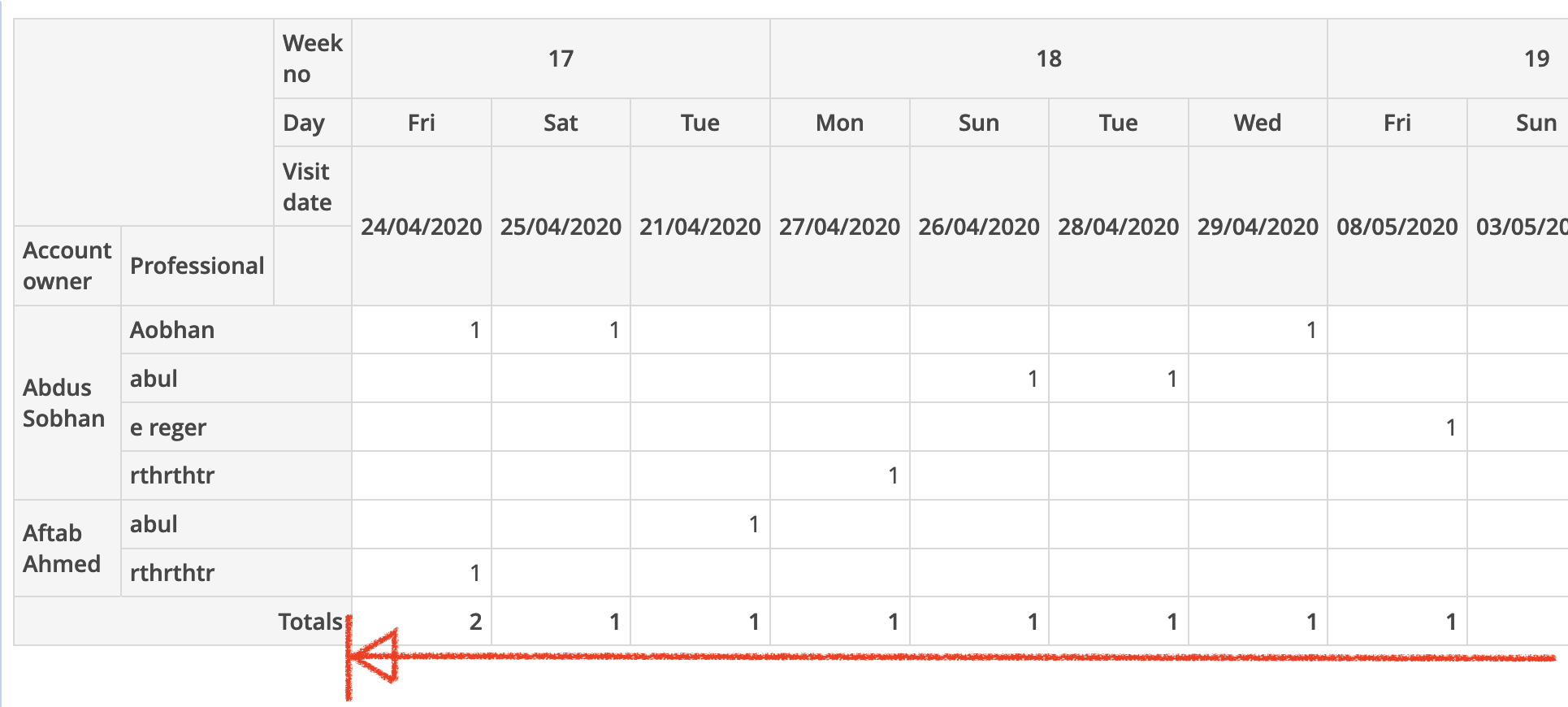Select the 27/04/2020 date header
Screen dimensions: 1568x707
pyautogui.click(x=840, y=226)
